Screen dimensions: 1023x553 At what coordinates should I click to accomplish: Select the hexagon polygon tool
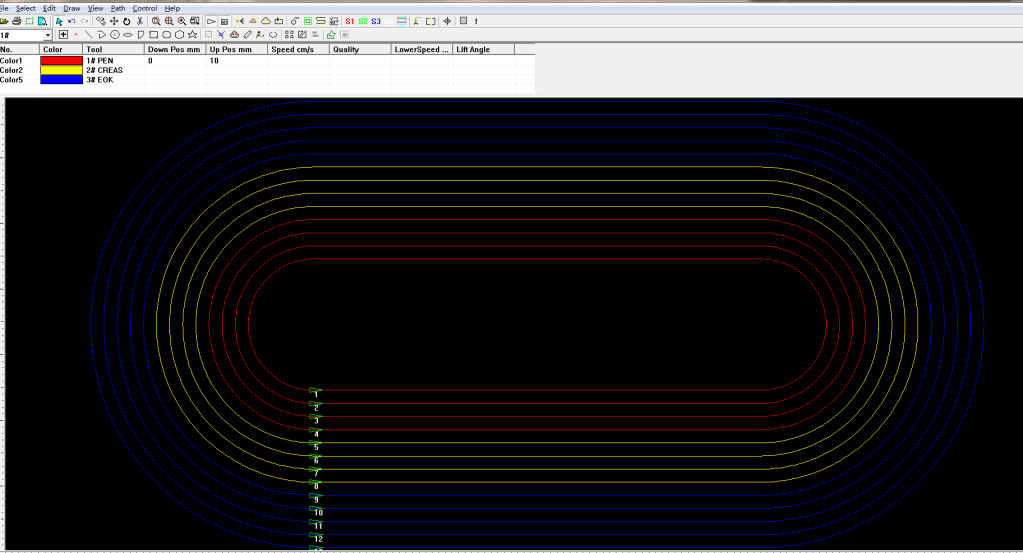coord(178,35)
